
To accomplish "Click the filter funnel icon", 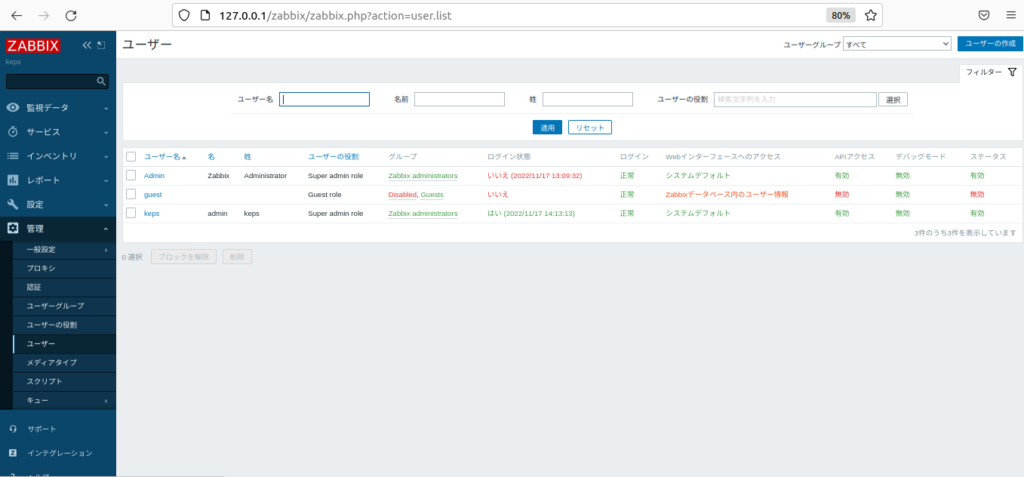I will [1012, 73].
